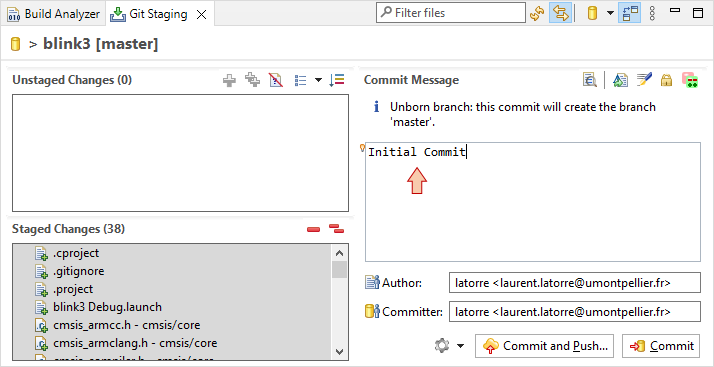Click the Committer input field

click(575, 312)
